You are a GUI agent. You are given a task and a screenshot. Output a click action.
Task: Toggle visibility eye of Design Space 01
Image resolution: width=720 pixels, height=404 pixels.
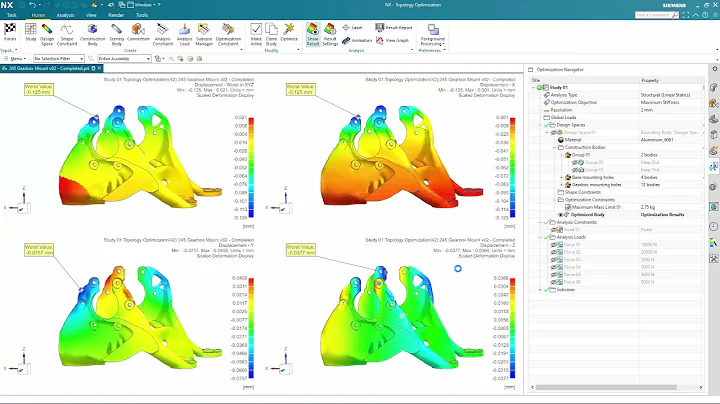click(x=554, y=132)
